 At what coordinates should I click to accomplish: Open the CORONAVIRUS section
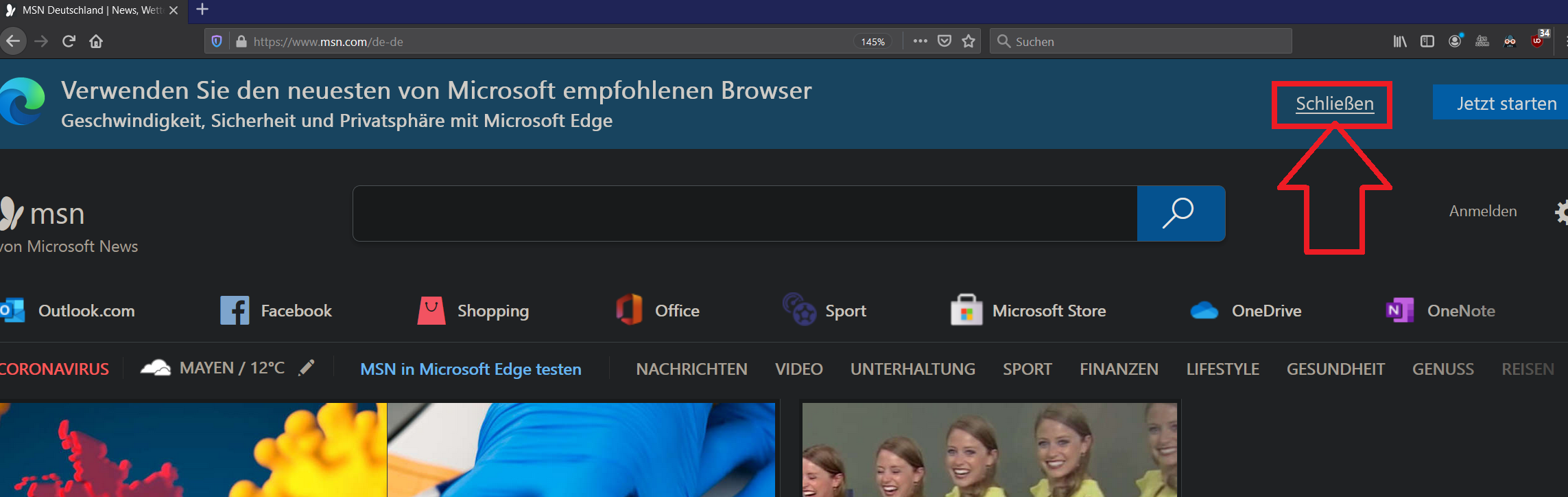coord(54,369)
